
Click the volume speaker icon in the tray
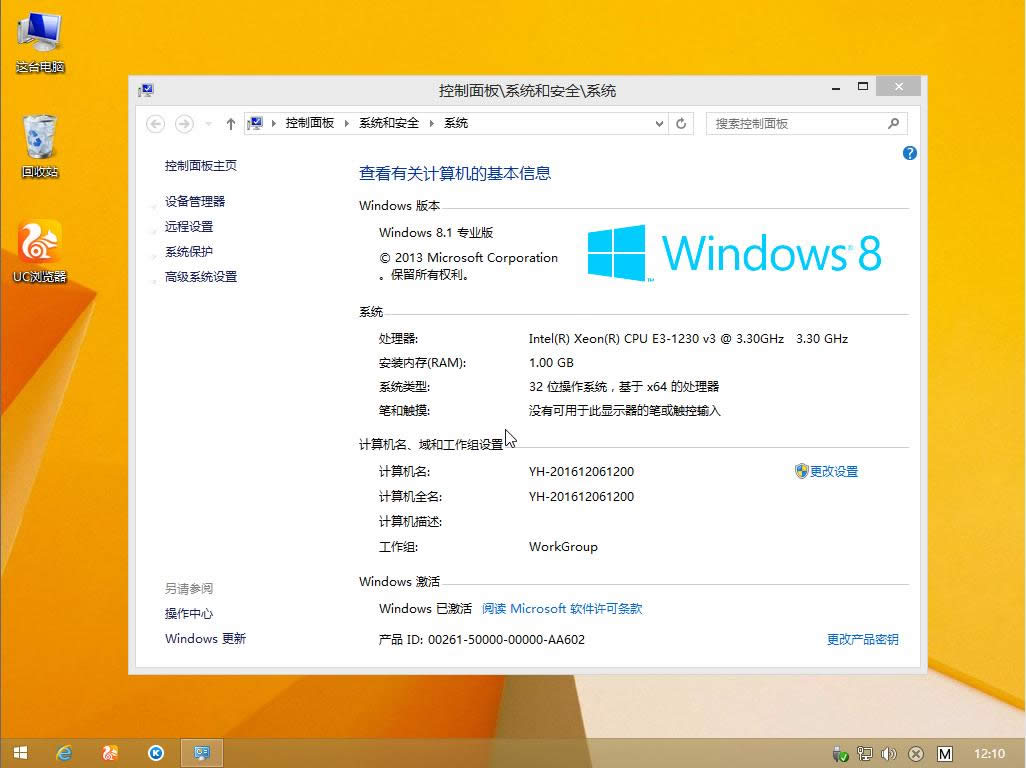[889, 753]
